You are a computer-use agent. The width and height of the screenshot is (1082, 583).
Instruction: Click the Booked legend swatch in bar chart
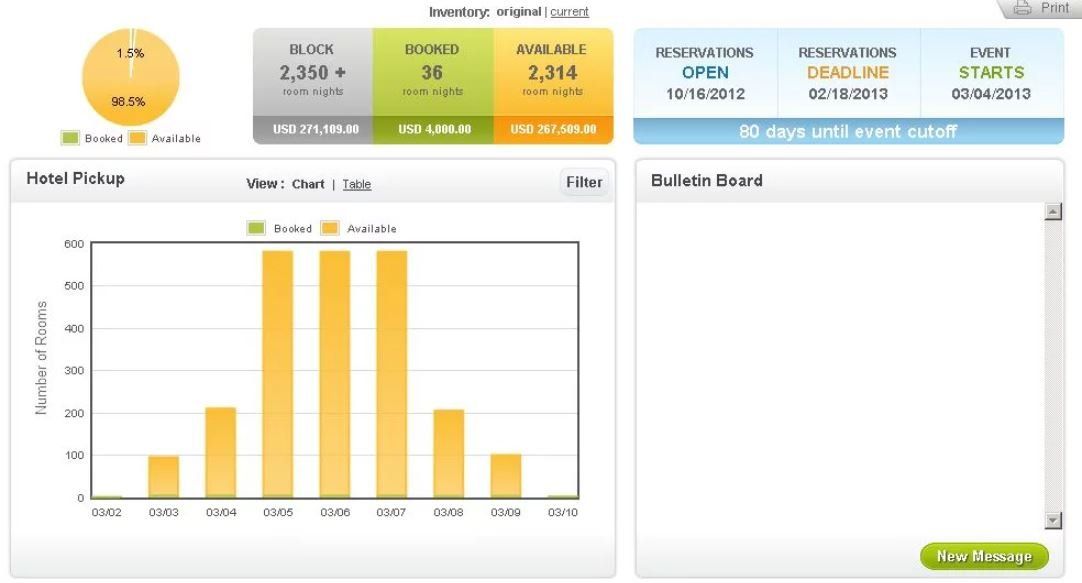[256, 228]
